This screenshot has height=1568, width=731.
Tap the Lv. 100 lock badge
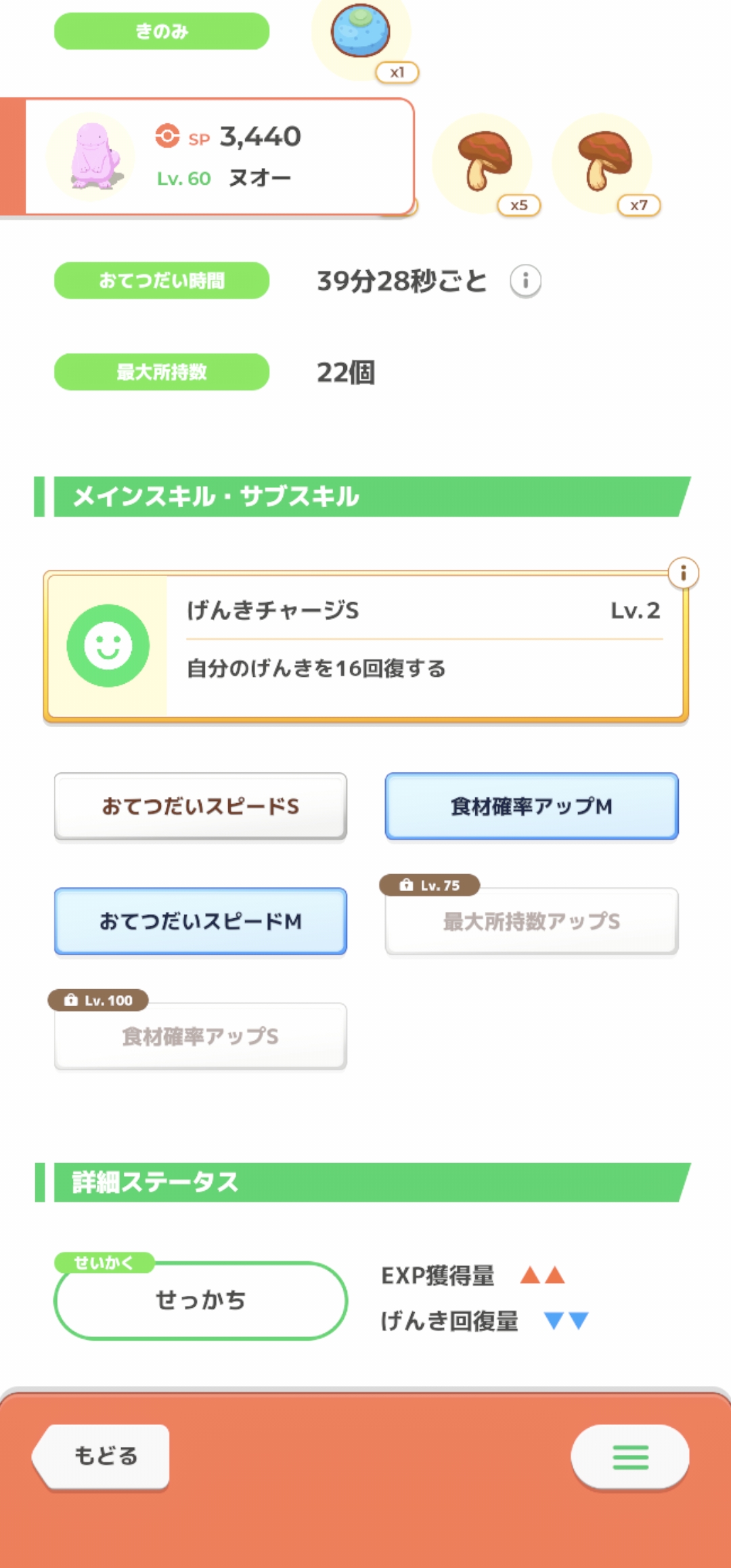coord(98,1000)
